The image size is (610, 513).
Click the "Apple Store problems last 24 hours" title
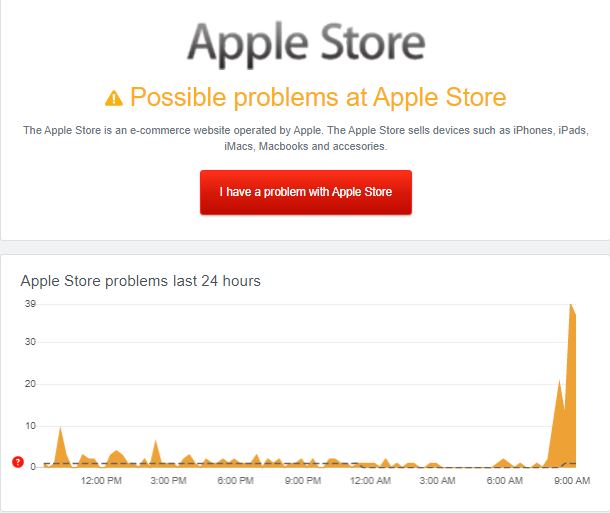pyautogui.click(x=140, y=281)
